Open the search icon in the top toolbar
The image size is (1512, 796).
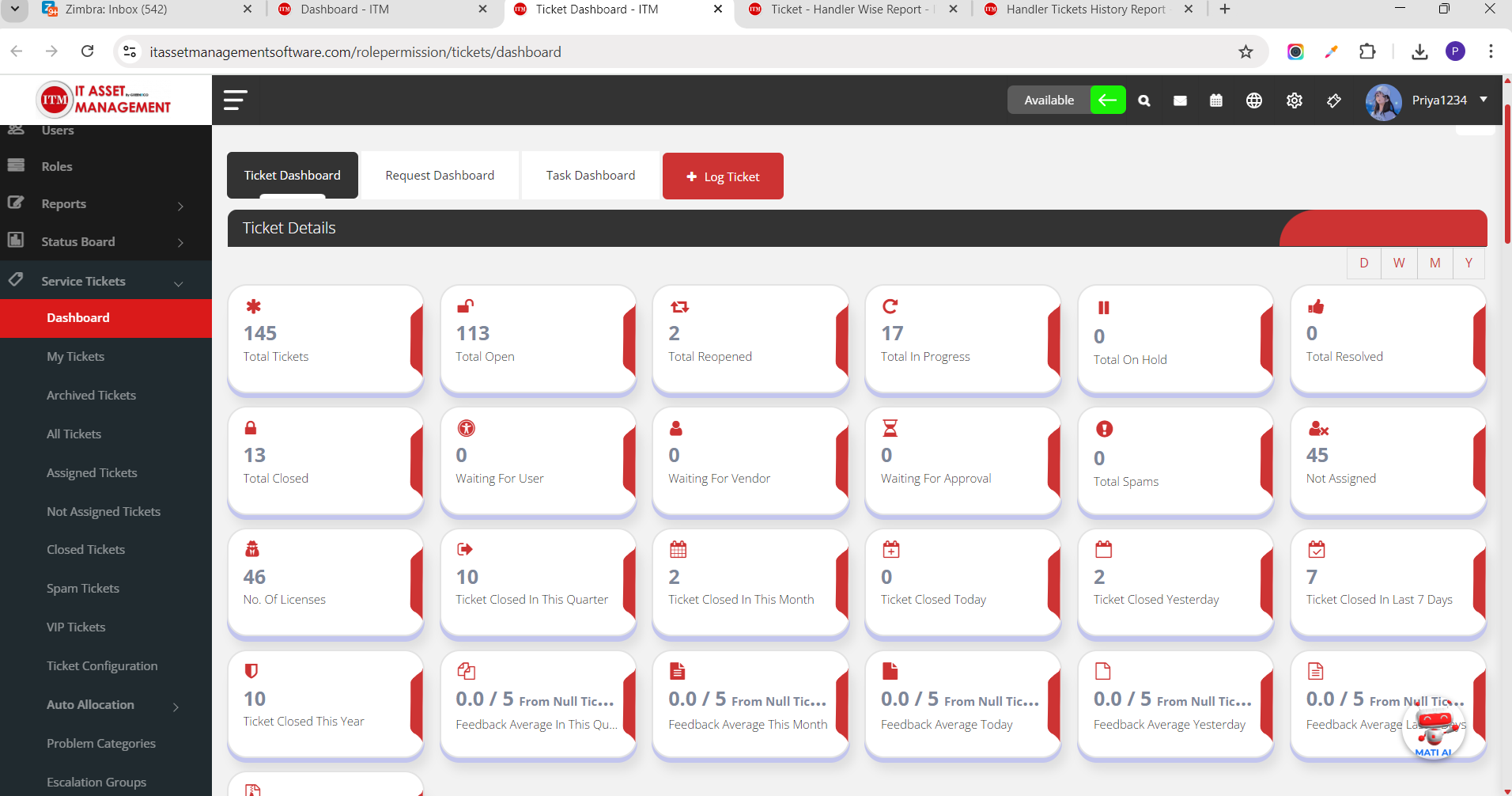coord(1143,100)
